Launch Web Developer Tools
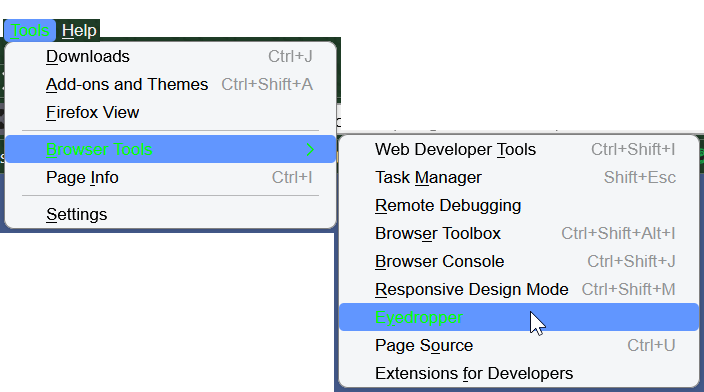This screenshot has width=704, height=392. pyautogui.click(x=519, y=150)
